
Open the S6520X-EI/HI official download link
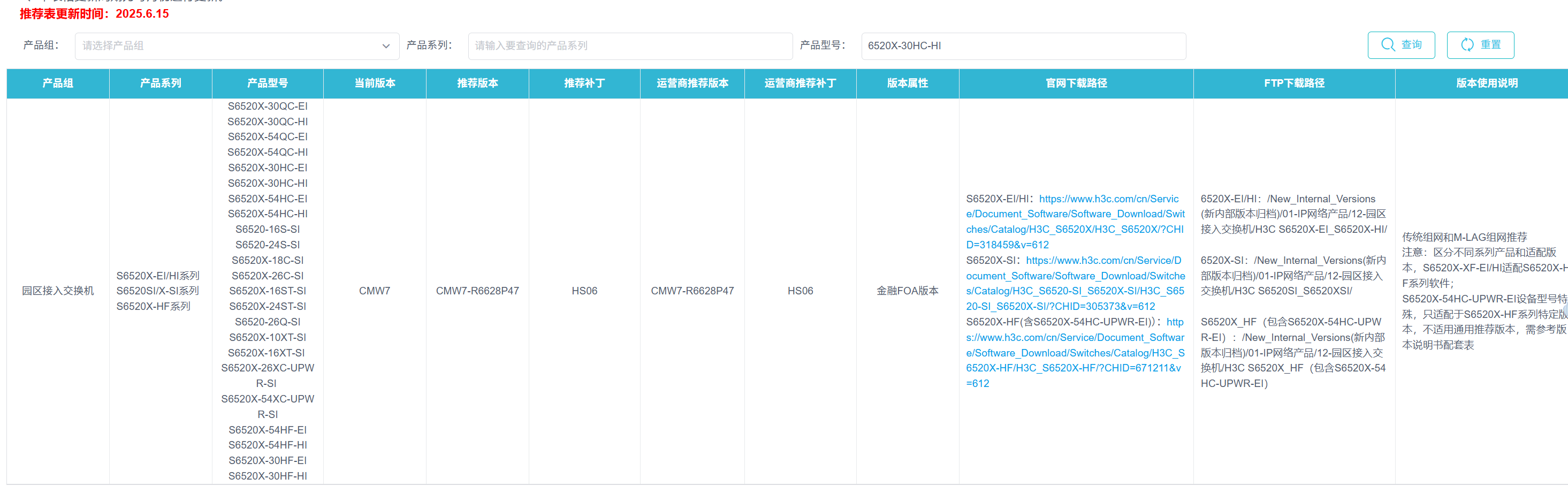click(1075, 222)
